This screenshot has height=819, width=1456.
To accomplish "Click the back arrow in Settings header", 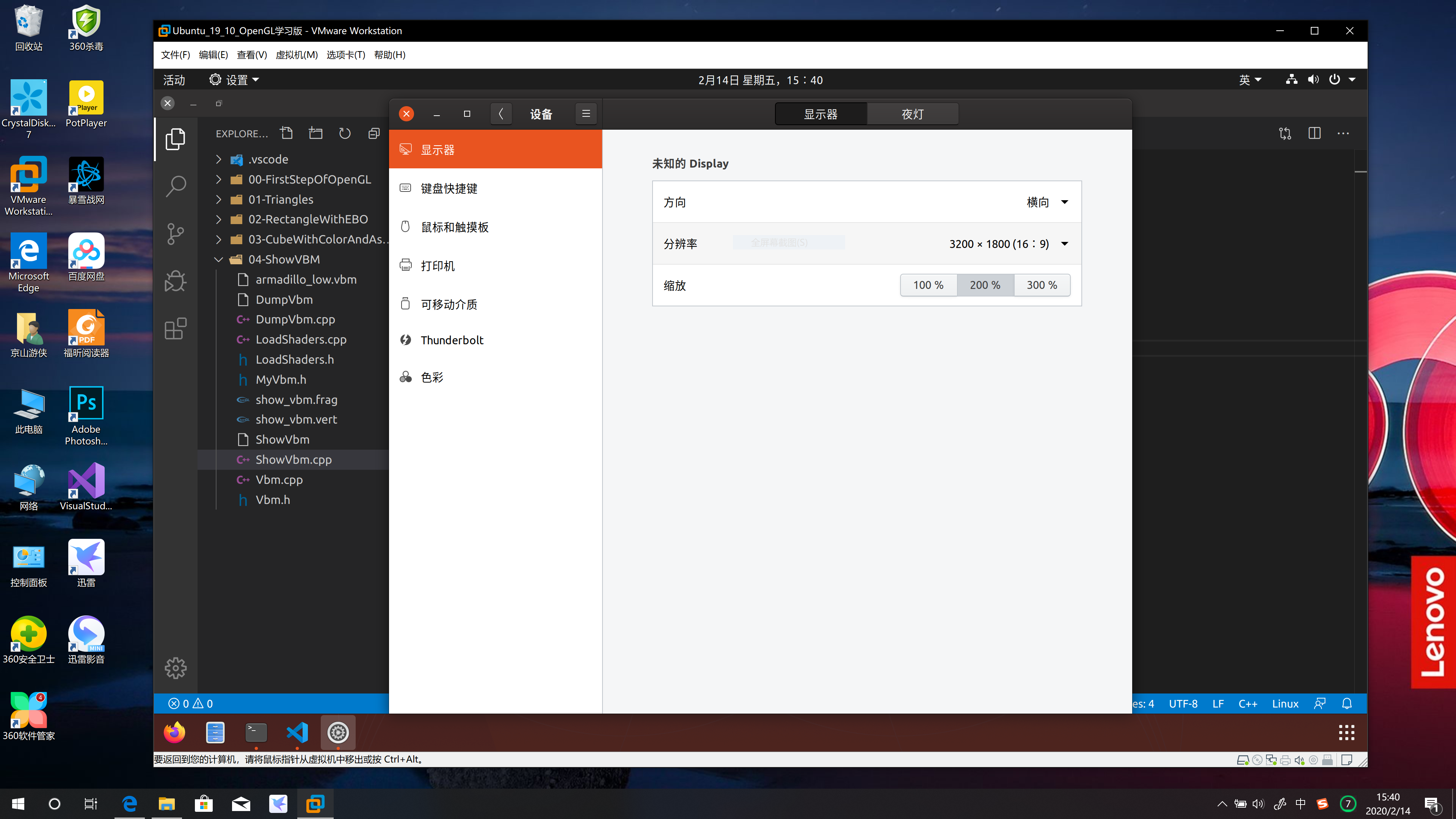I will [500, 114].
